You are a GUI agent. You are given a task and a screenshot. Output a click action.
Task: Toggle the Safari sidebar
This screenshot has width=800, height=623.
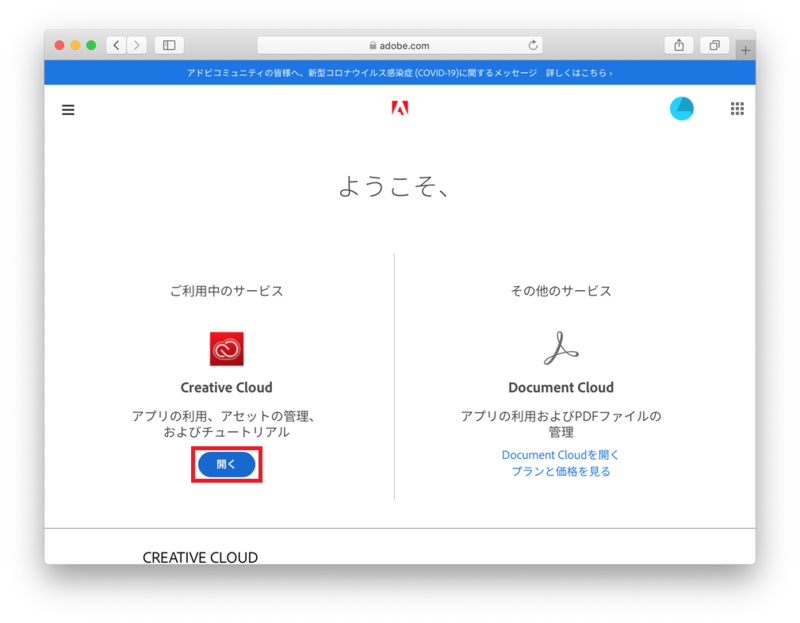pyautogui.click(x=169, y=45)
